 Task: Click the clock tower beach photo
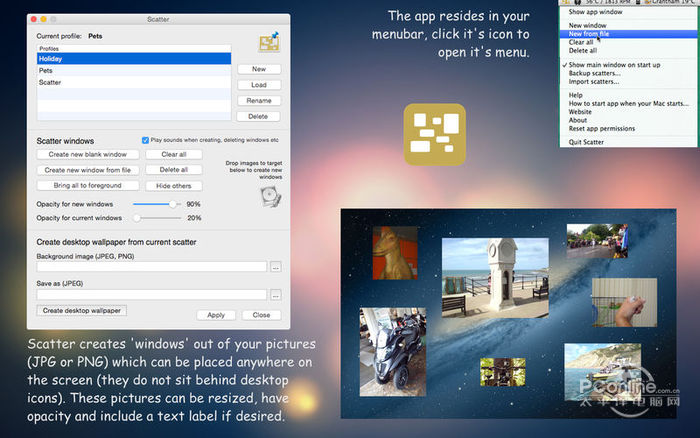point(495,278)
